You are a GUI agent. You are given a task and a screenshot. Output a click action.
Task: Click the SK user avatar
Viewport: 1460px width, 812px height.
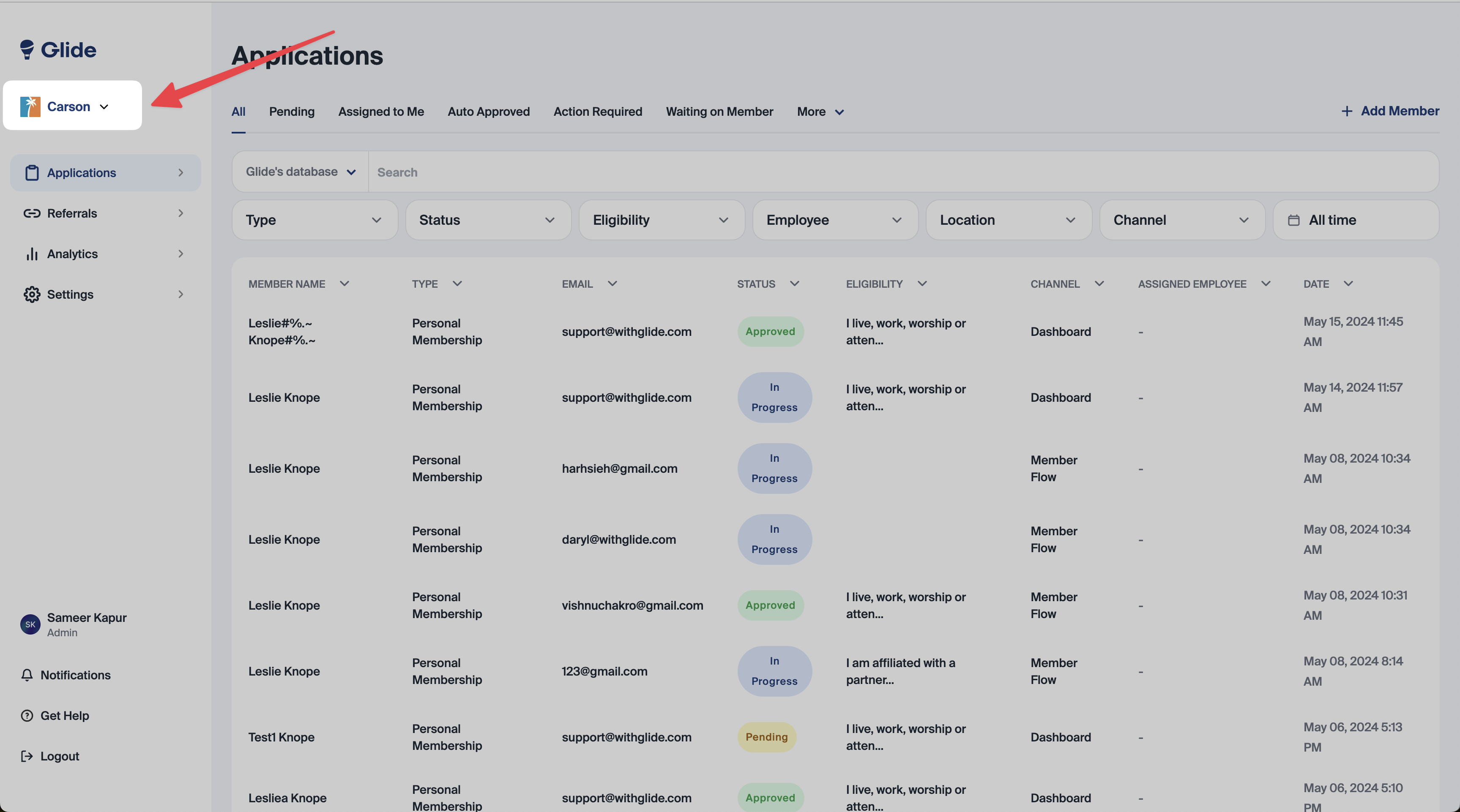tap(30, 624)
